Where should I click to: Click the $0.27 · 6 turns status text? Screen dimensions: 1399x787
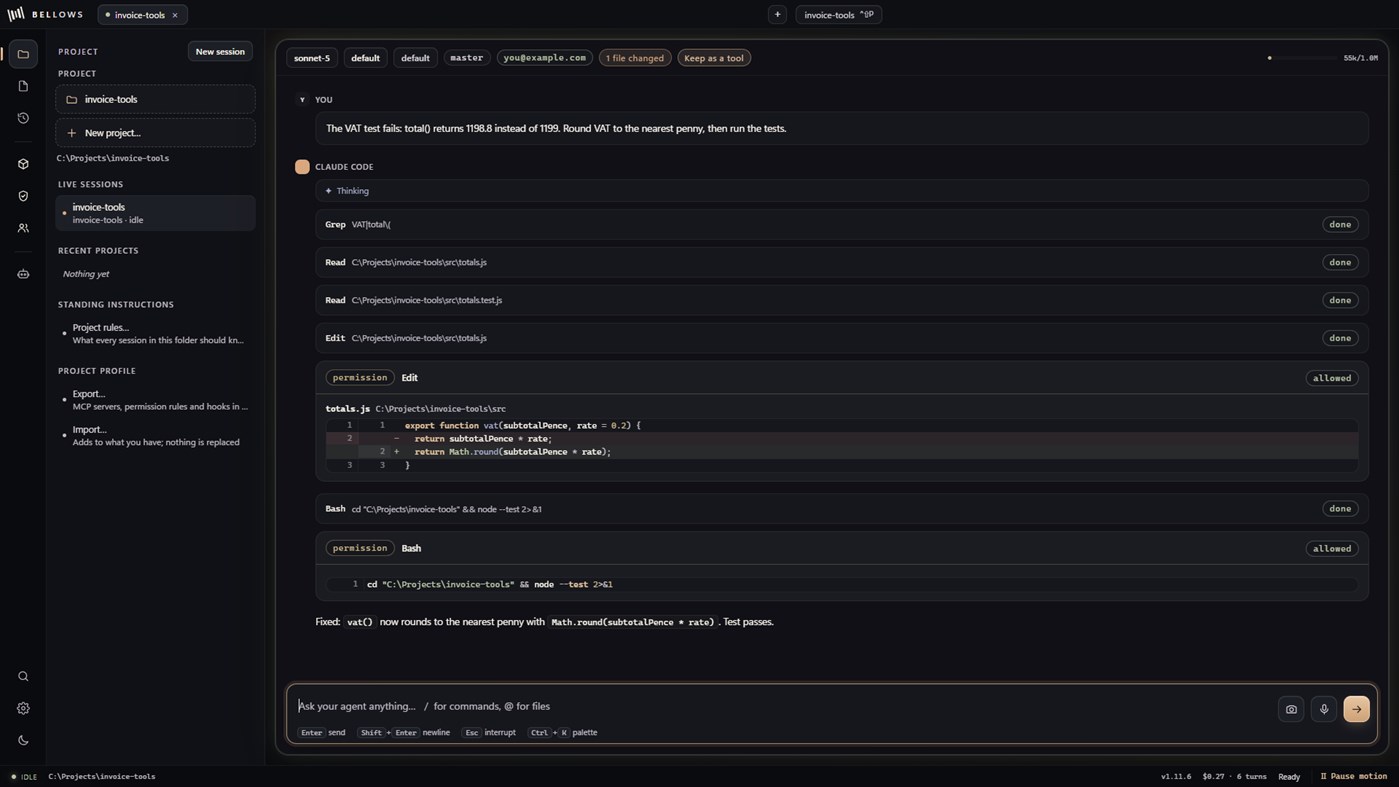click(x=1234, y=776)
